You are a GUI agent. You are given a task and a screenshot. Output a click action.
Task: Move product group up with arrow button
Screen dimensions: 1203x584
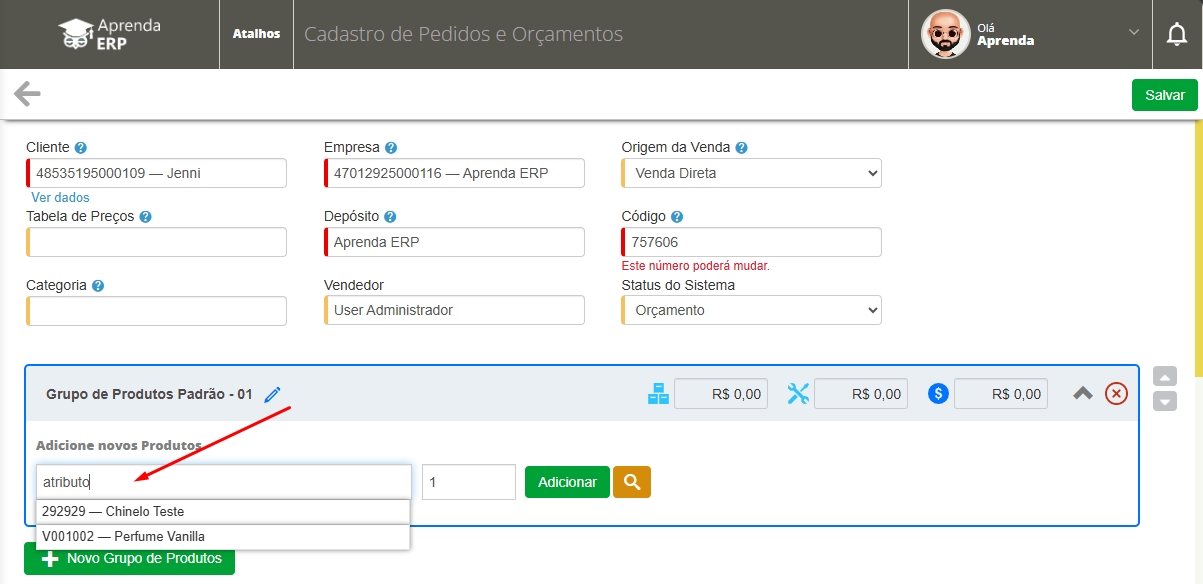[1164, 377]
